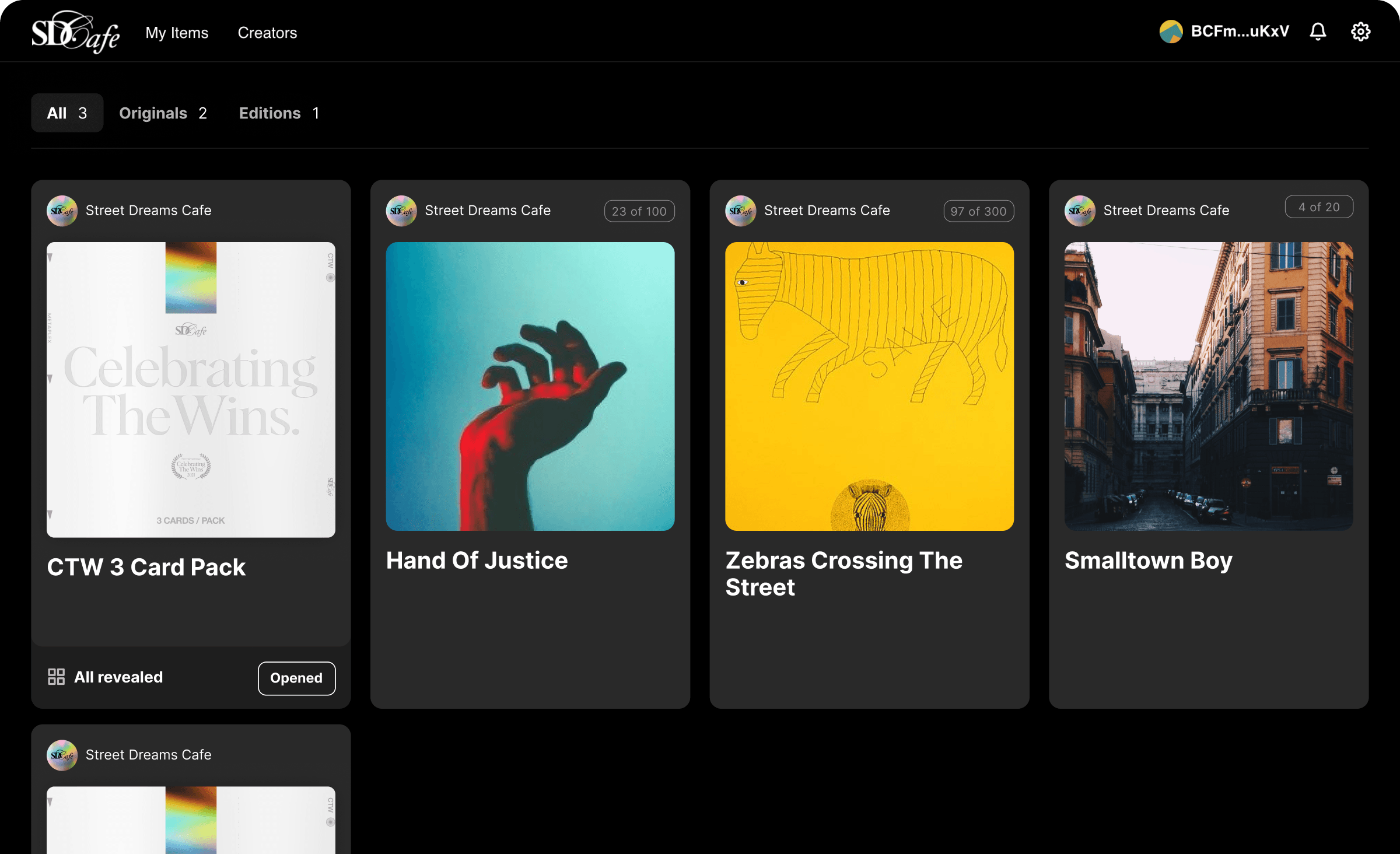
Task: Open Zebras Crossing The Street yellow artwork
Action: pos(869,386)
